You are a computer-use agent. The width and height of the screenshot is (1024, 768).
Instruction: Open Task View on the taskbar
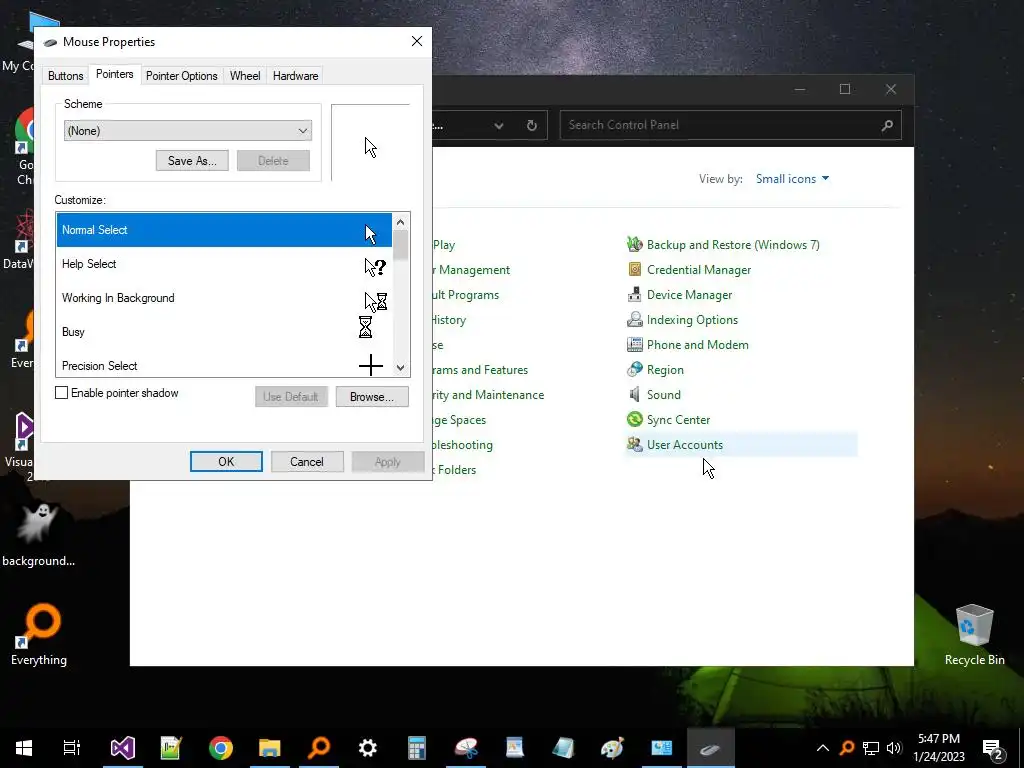[x=72, y=748]
